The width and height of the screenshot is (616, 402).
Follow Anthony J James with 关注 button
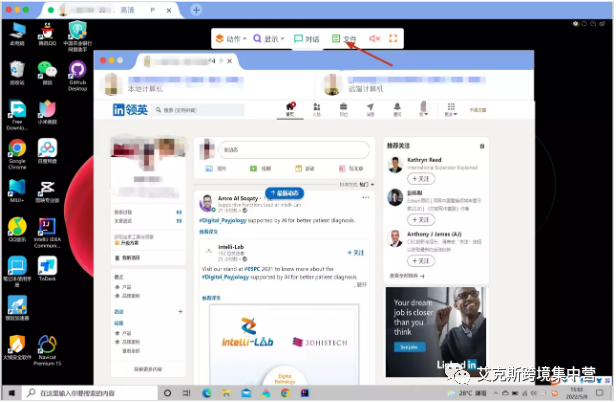click(x=421, y=261)
